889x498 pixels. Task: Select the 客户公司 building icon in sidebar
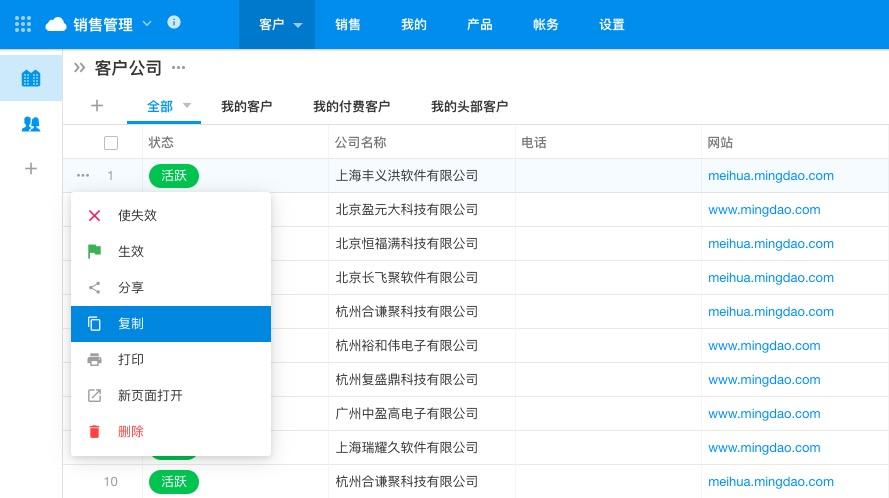point(31,78)
